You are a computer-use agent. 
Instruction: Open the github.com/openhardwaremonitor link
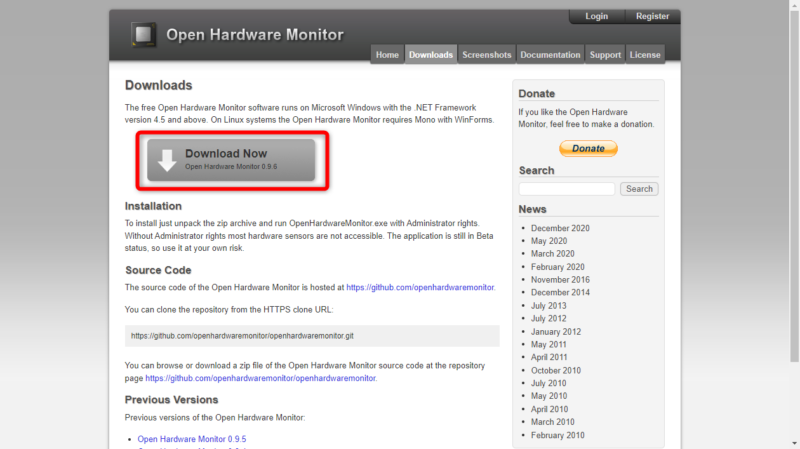click(x=420, y=287)
